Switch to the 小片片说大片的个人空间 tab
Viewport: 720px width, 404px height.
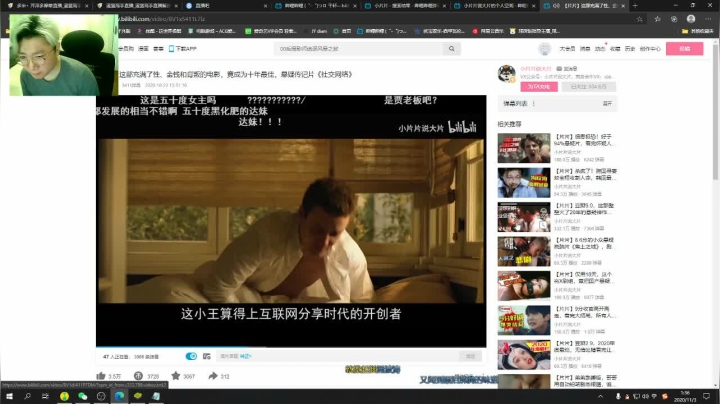point(495,6)
